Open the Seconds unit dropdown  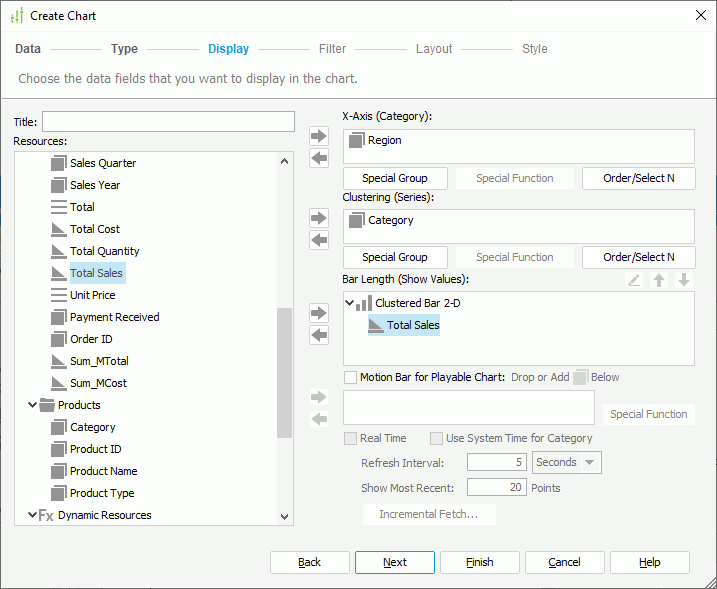click(x=590, y=462)
